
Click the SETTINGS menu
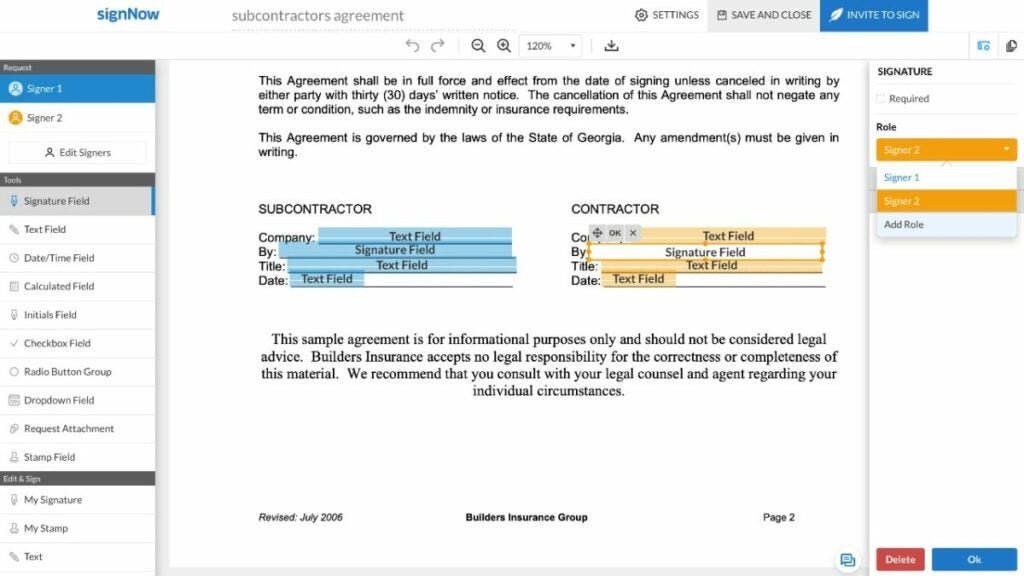pyautogui.click(x=667, y=15)
